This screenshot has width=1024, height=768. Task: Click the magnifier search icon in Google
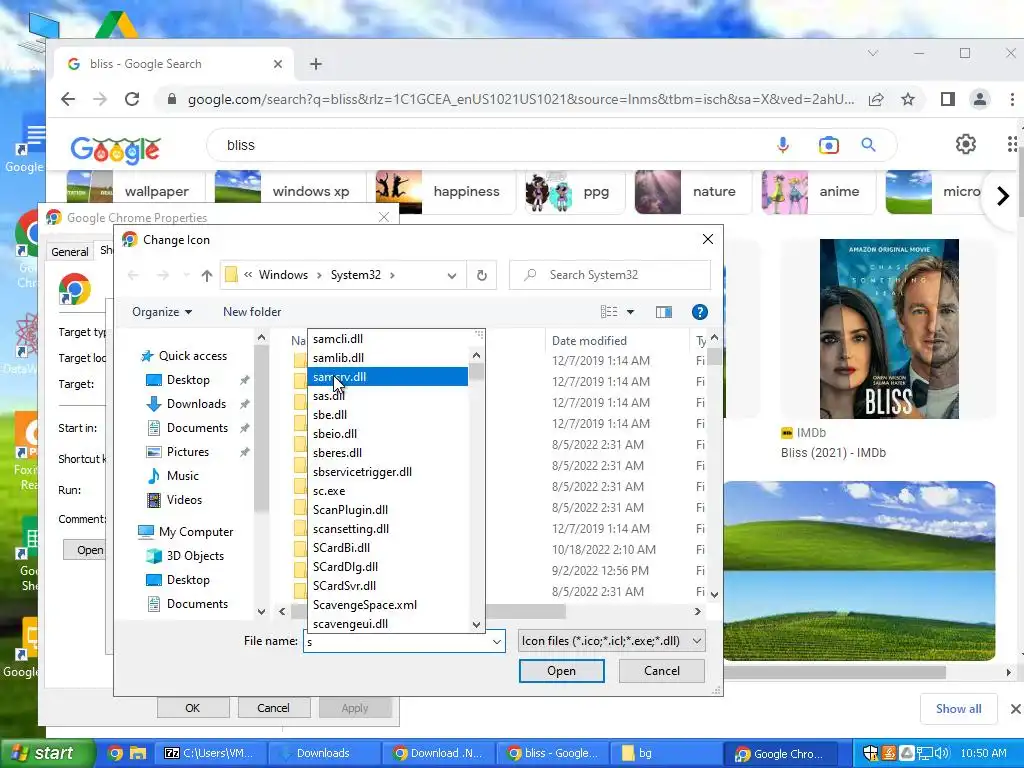tap(868, 145)
